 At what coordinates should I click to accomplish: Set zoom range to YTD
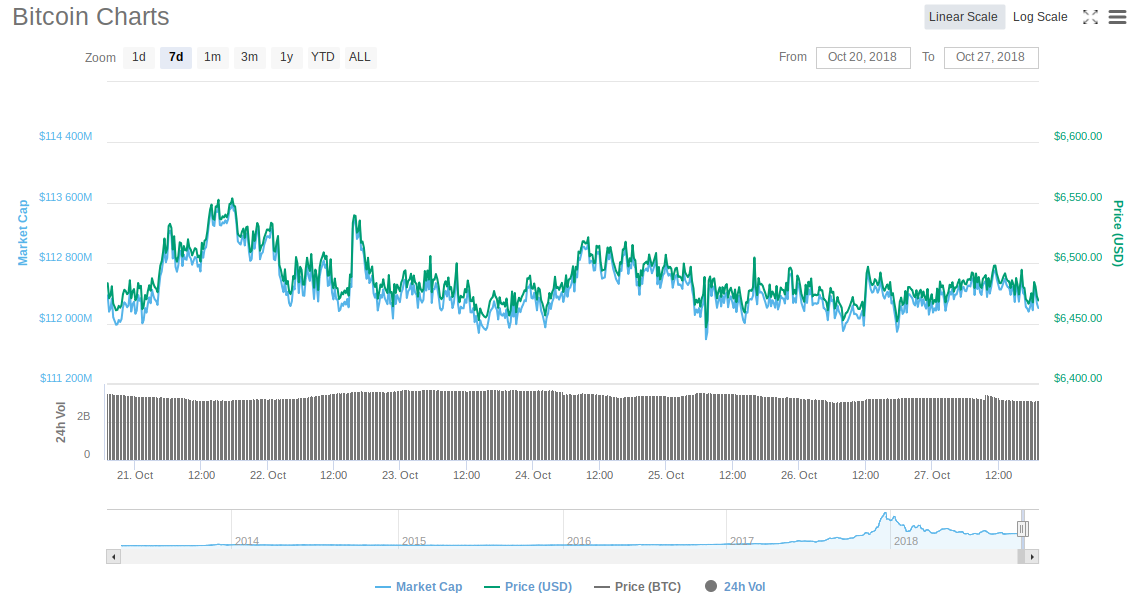coord(323,57)
